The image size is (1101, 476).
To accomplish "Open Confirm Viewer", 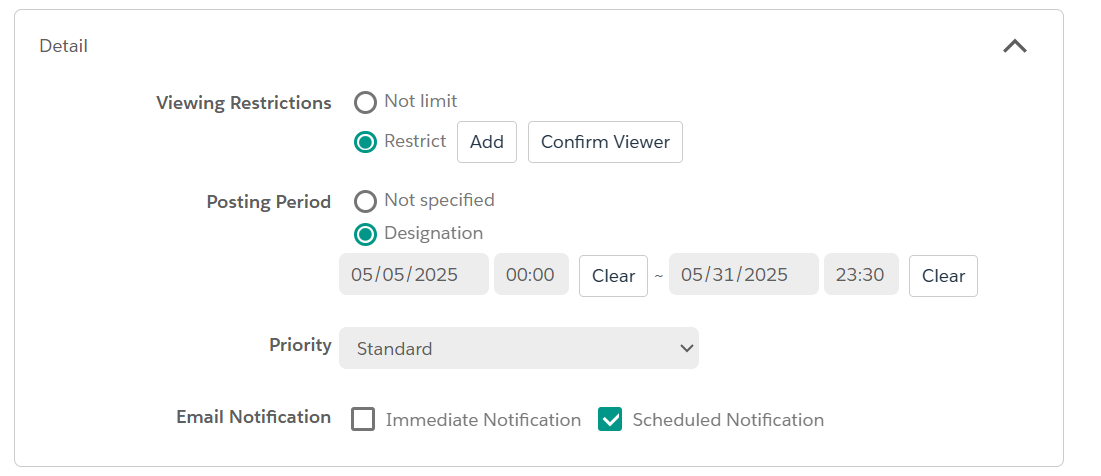I will pyautogui.click(x=605, y=142).
